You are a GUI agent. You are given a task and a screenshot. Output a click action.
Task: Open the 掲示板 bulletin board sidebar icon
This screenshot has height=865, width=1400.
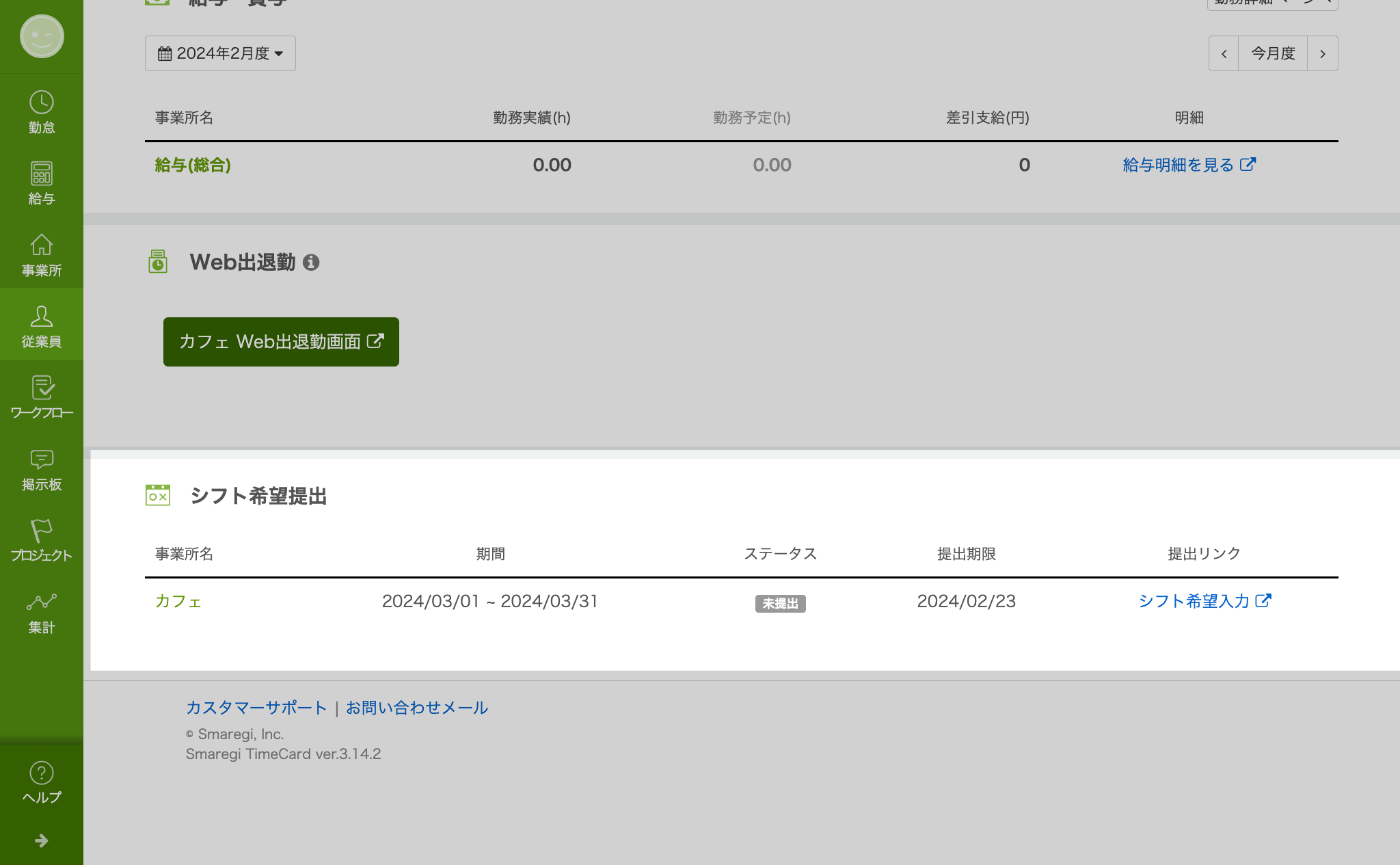pos(42,469)
